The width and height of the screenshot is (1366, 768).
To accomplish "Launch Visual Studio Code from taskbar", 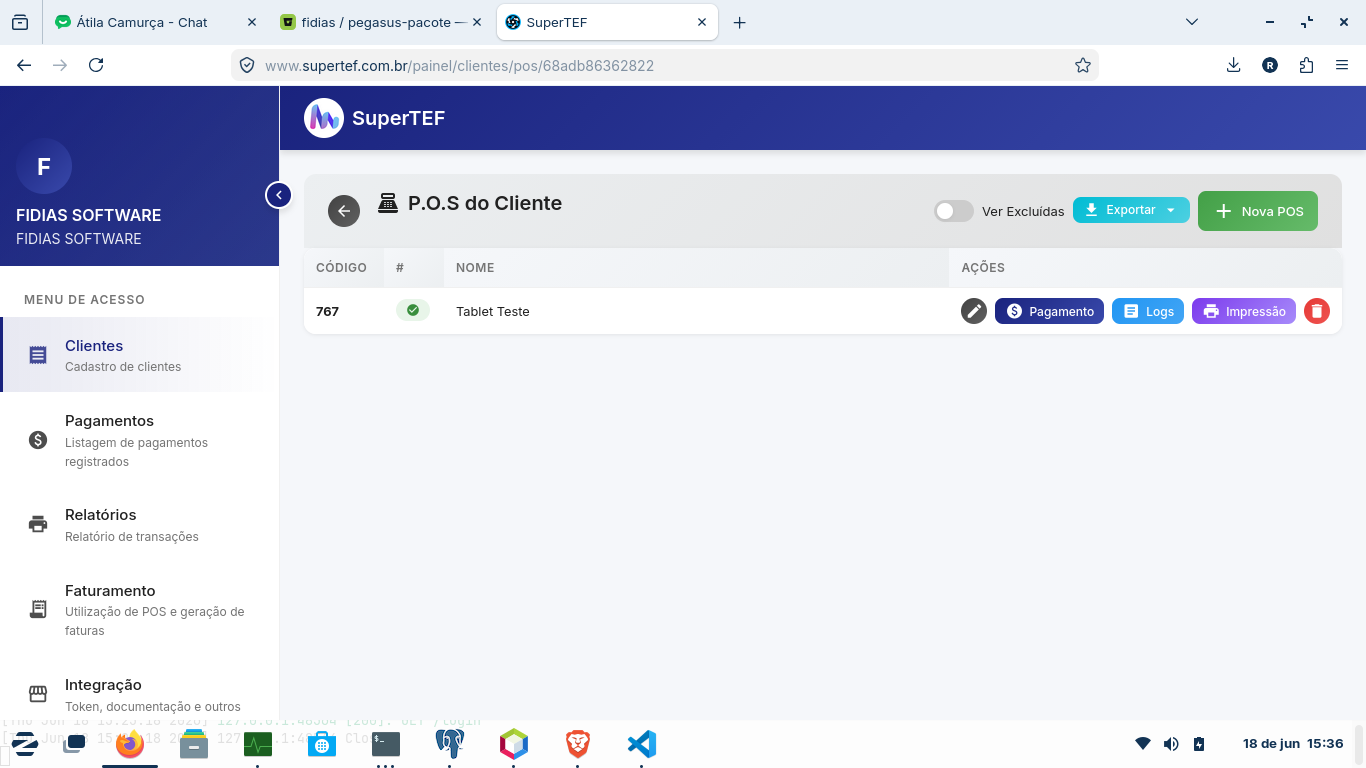I will tap(642, 744).
